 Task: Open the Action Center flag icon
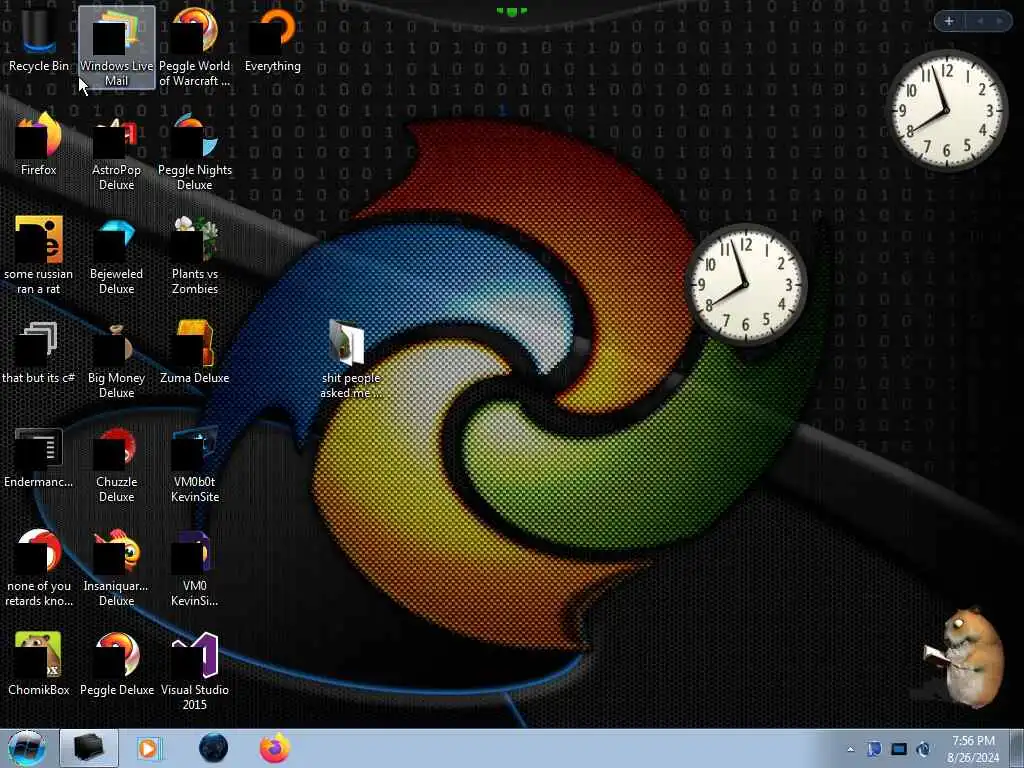[x=874, y=749]
